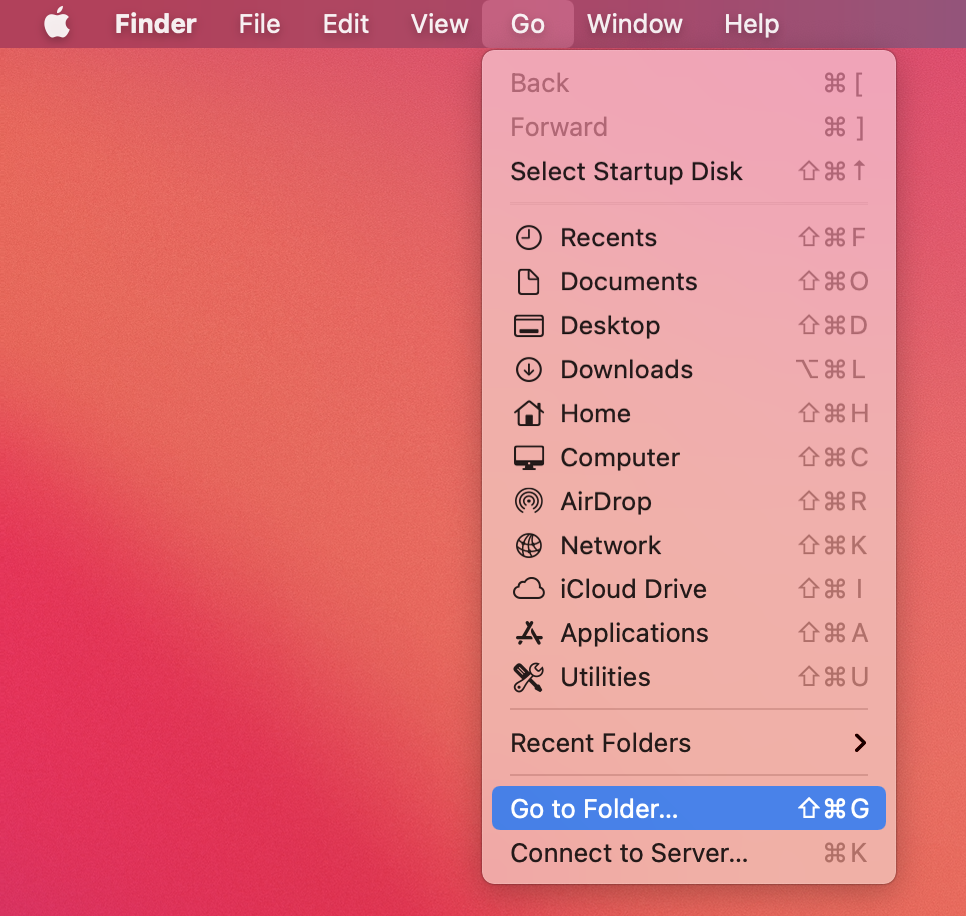The image size is (966, 916).
Task: Open the Finder menu
Action: [155, 24]
